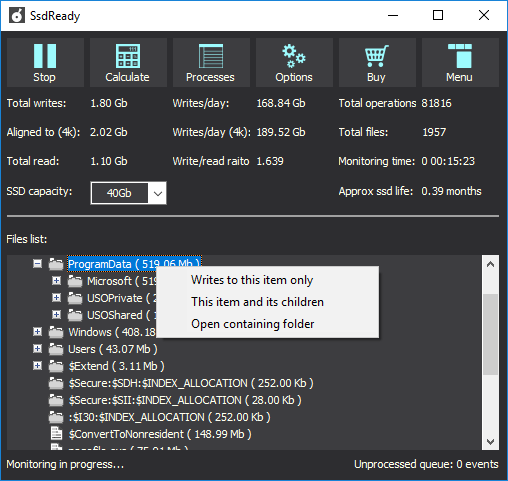This screenshot has height=481, width=508.
Task: Select $Extend ( 3.11 Mb ) row
Action: coord(116,366)
